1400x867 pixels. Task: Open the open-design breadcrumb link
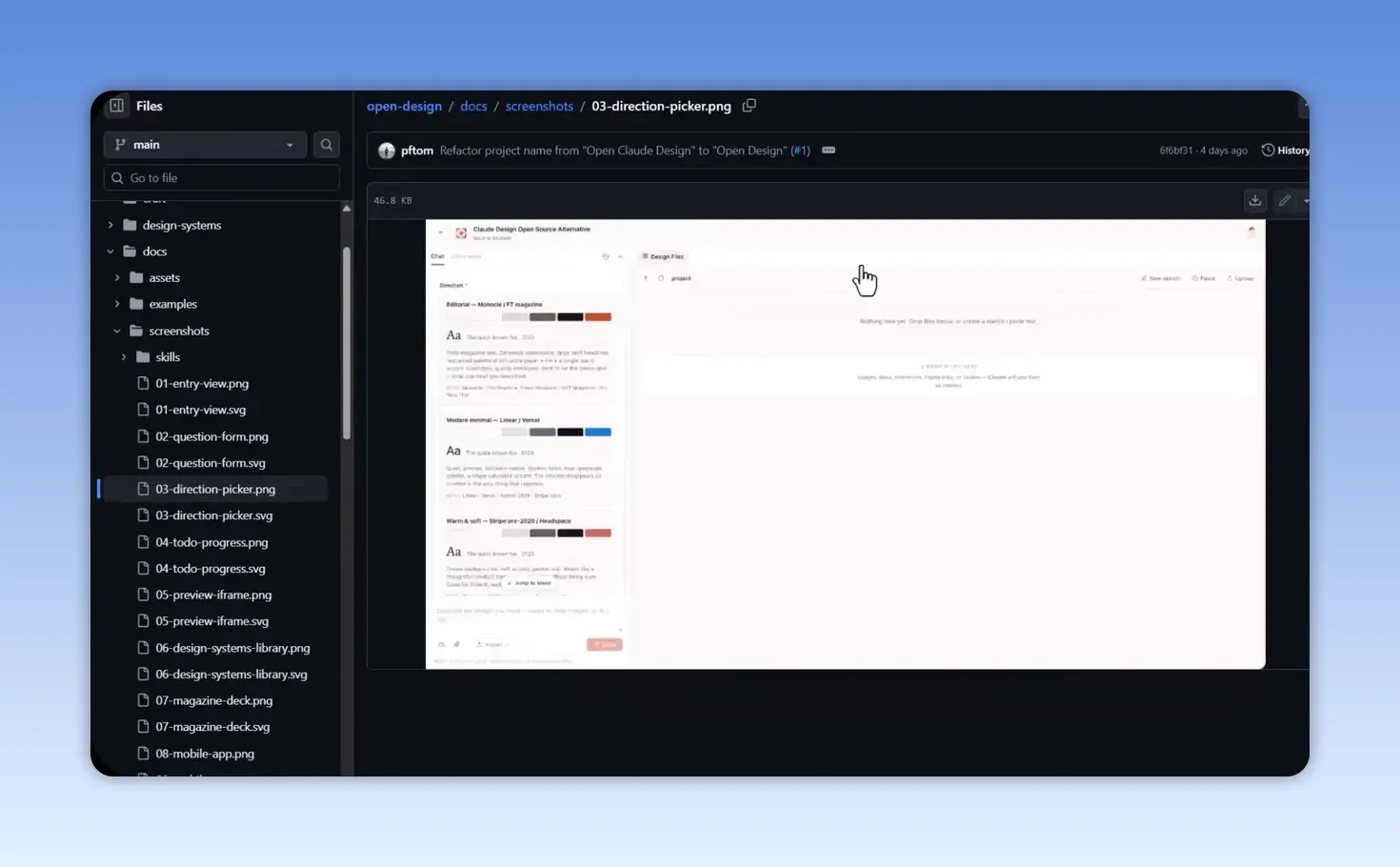click(404, 106)
